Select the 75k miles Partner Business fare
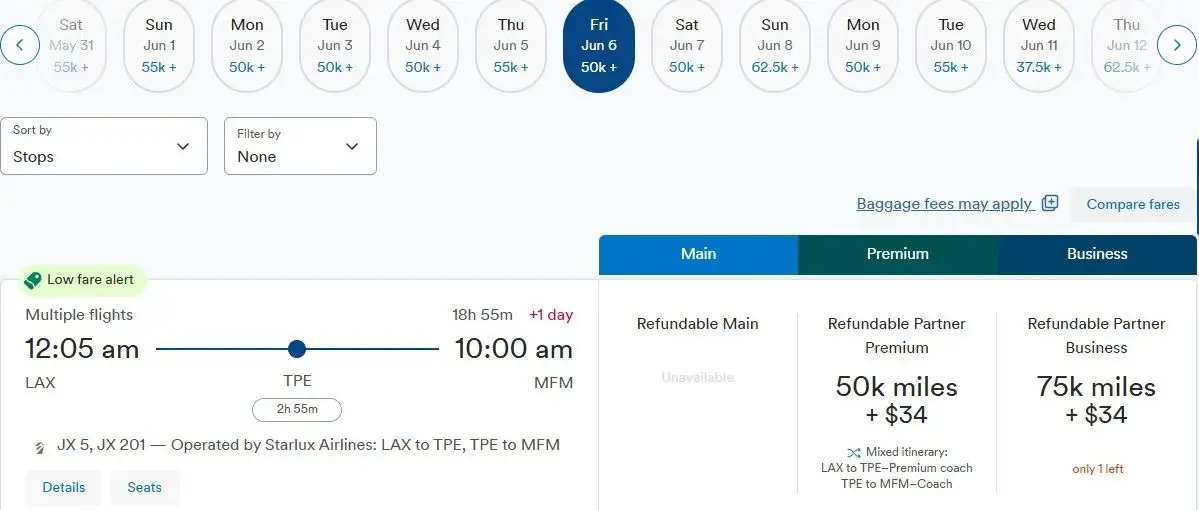The image size is (1199, 510). click(1096, 400)
